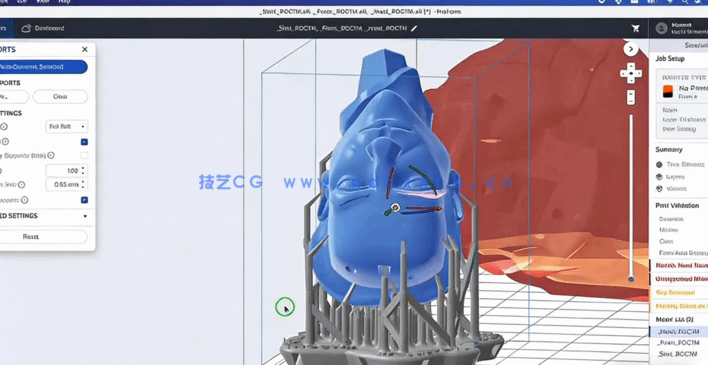Click the manipulator center ring on the model
708x365 pixels.
(396, 207)
